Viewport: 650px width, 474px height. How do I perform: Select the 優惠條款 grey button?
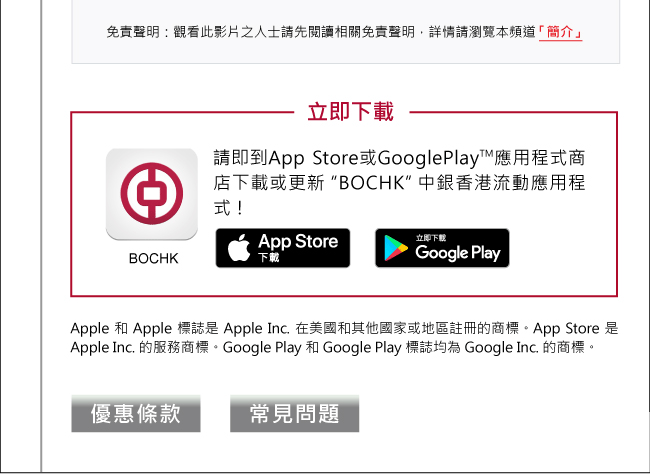point(136,413)
